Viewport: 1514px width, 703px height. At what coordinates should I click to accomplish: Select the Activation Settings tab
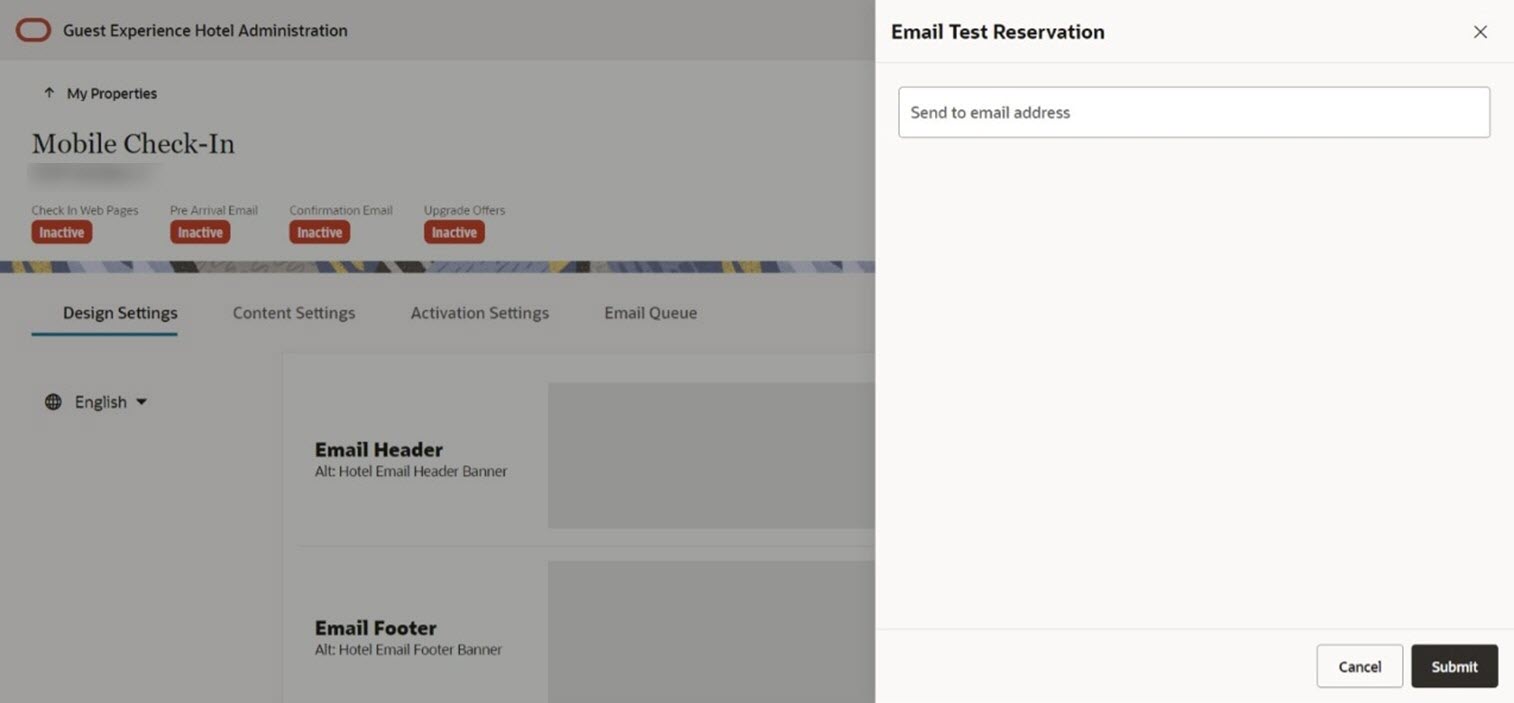(479, 312)
